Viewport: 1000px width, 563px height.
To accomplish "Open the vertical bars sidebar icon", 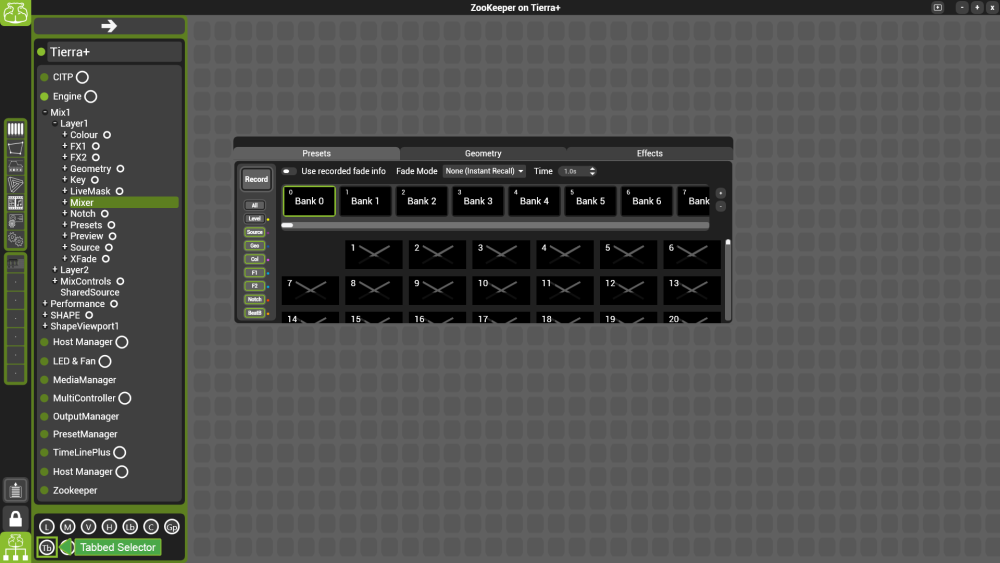I will 15,129.
